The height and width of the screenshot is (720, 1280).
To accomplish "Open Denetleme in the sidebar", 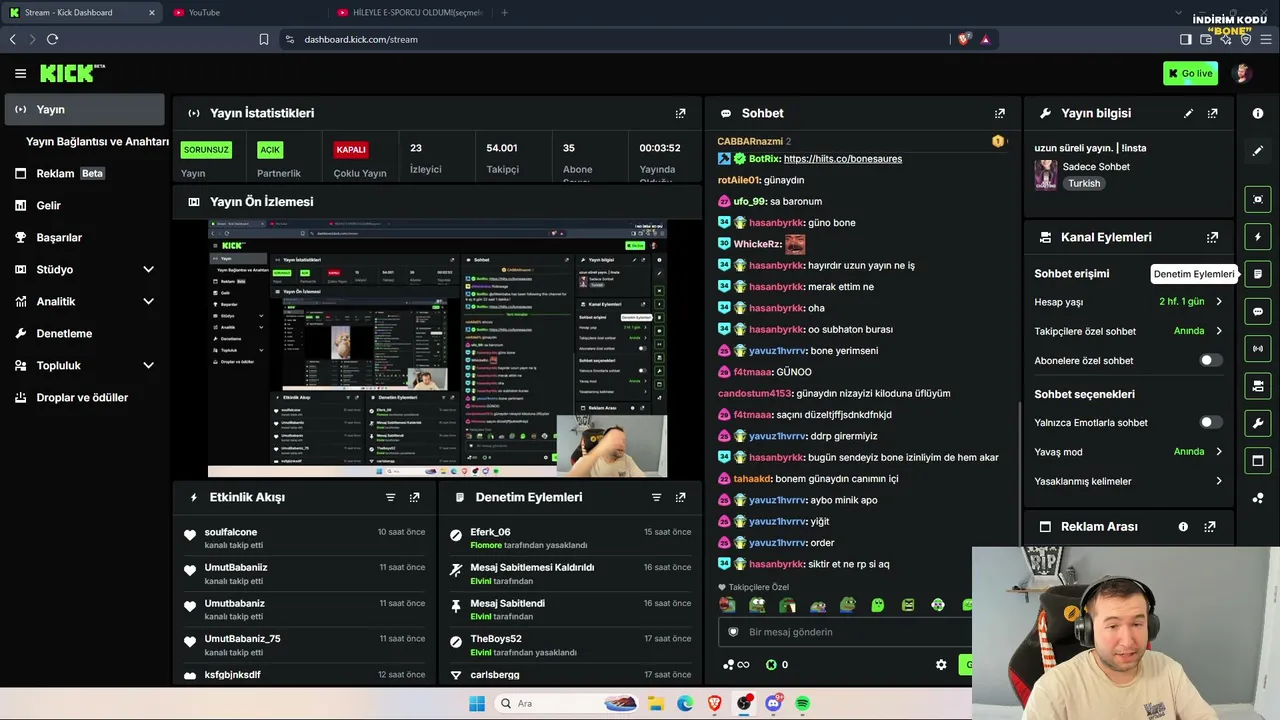I will pos(84,333).
